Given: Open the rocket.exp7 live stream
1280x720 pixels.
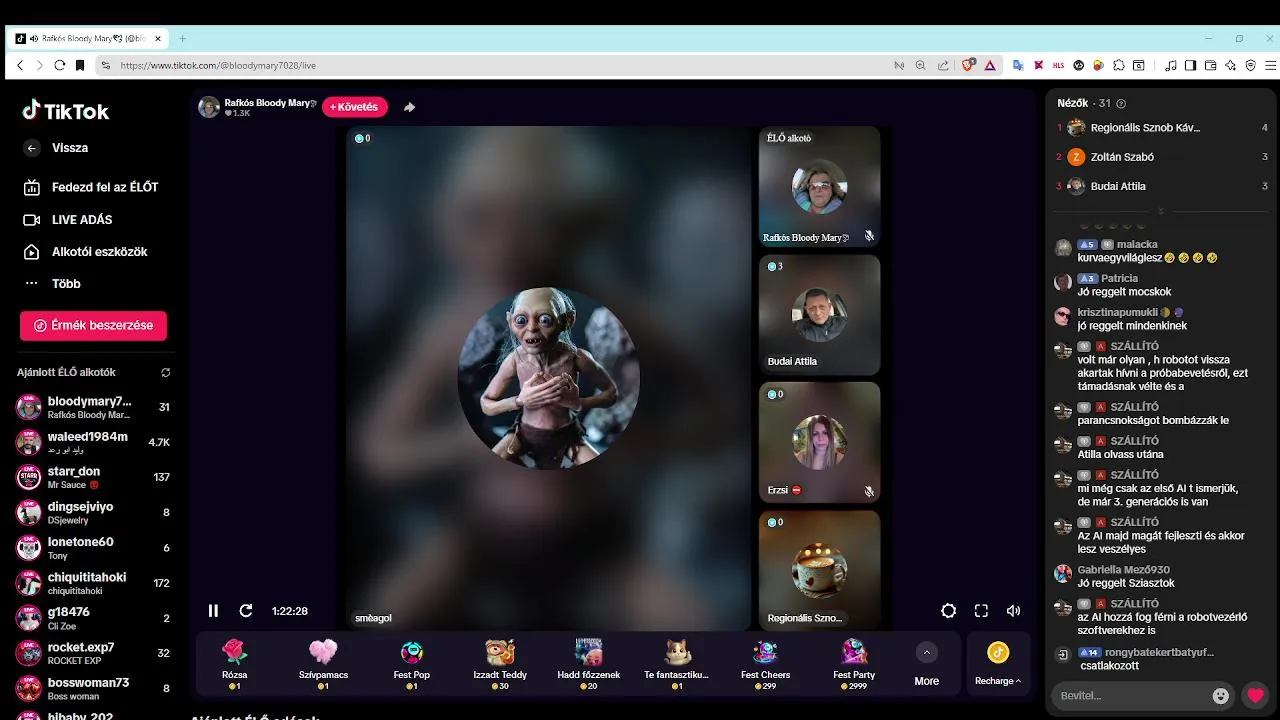Looking at the screenshot, I should [93, 653].
